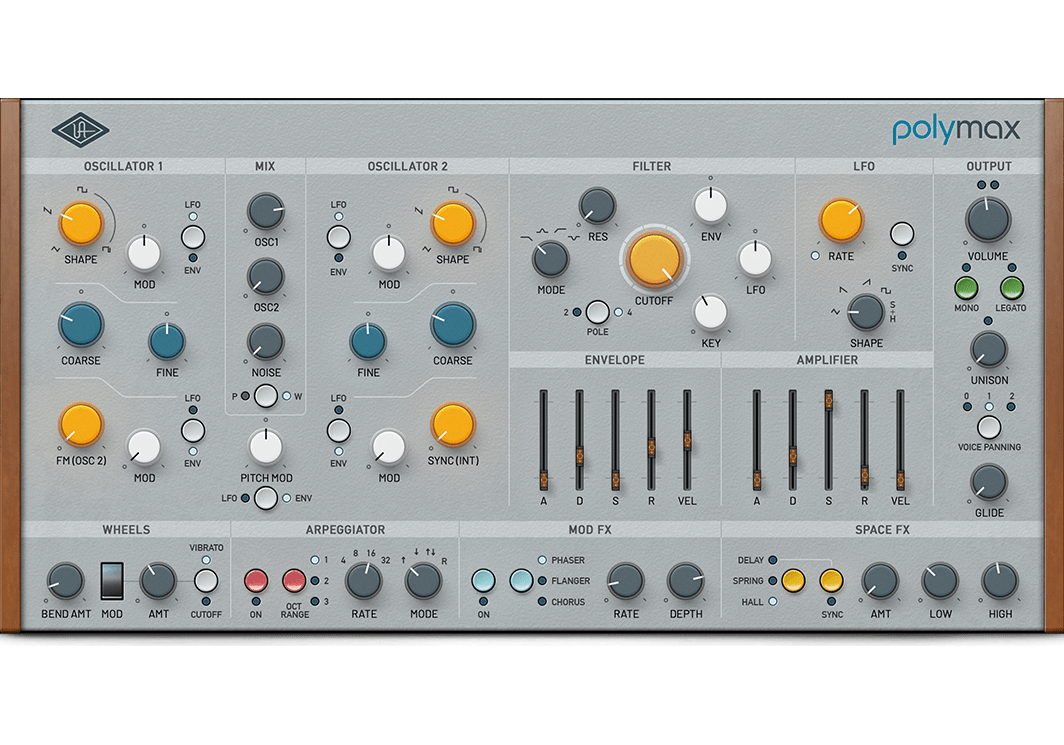Adjust the Wheels AMT knob

[158, 581]
